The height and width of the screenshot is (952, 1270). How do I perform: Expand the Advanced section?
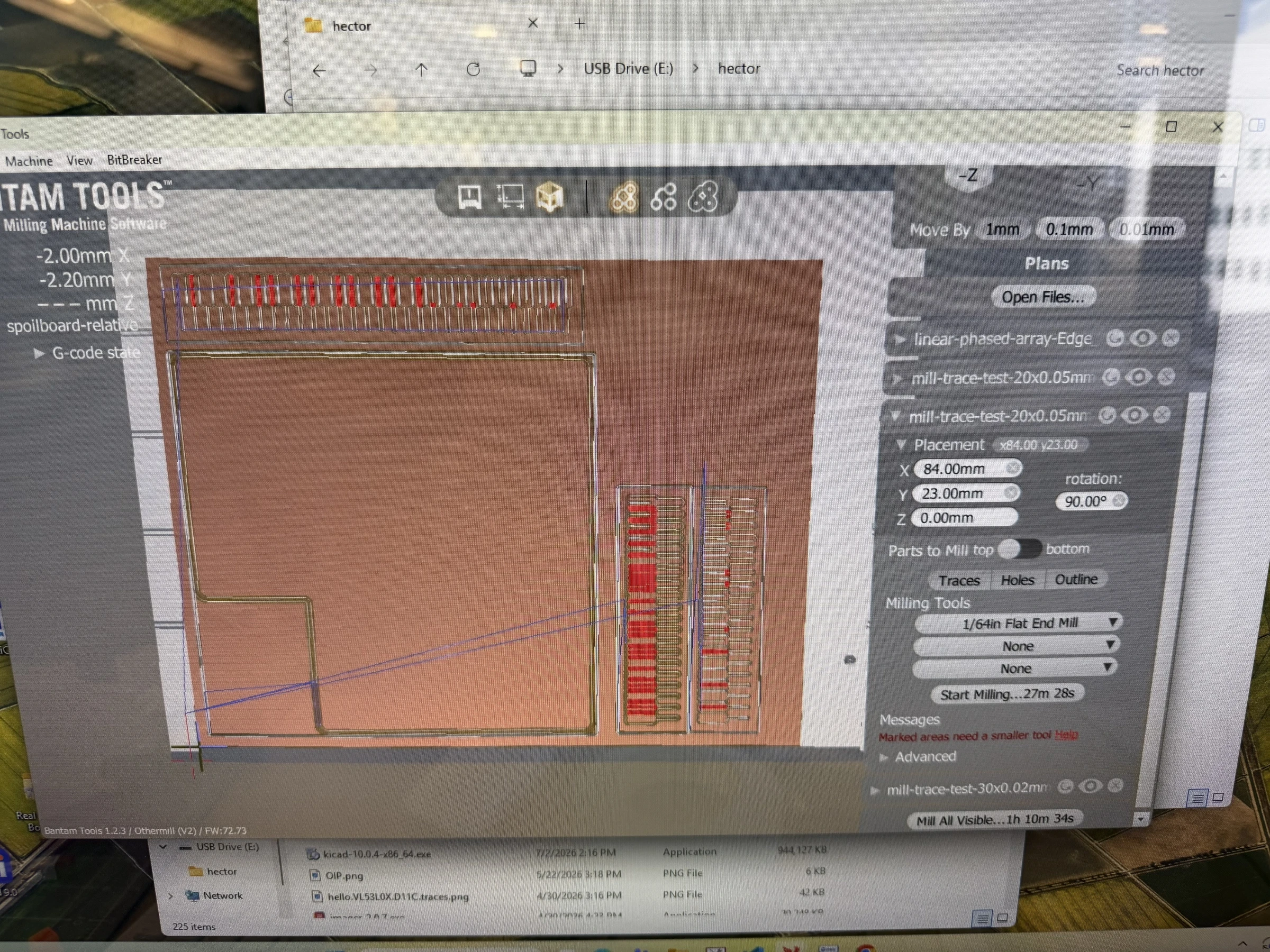tap(885, 757)
